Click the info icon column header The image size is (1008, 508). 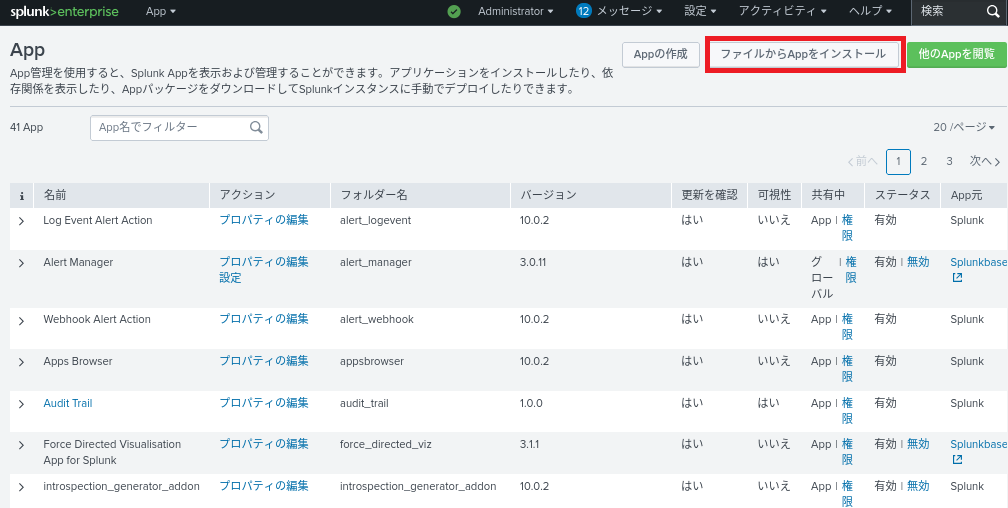[x=22, y=195]
